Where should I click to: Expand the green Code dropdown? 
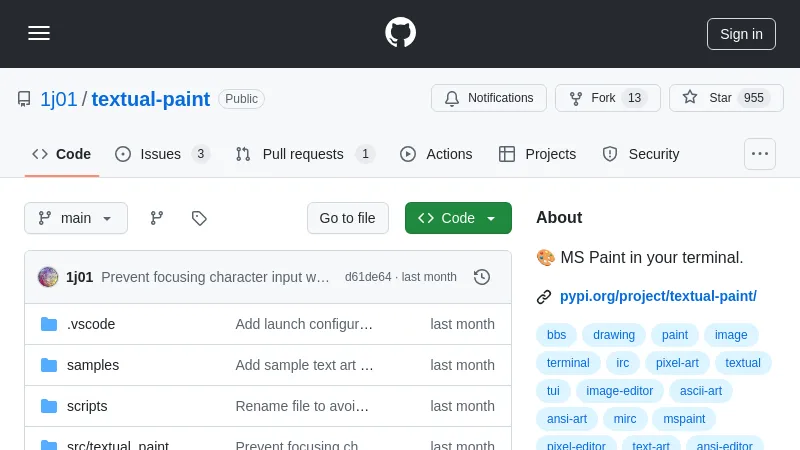coord(458,218)
